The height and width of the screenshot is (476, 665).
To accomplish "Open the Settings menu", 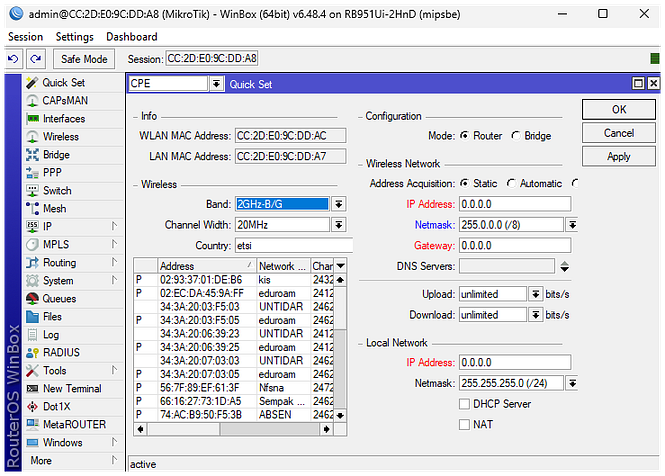I will point(75,37).
